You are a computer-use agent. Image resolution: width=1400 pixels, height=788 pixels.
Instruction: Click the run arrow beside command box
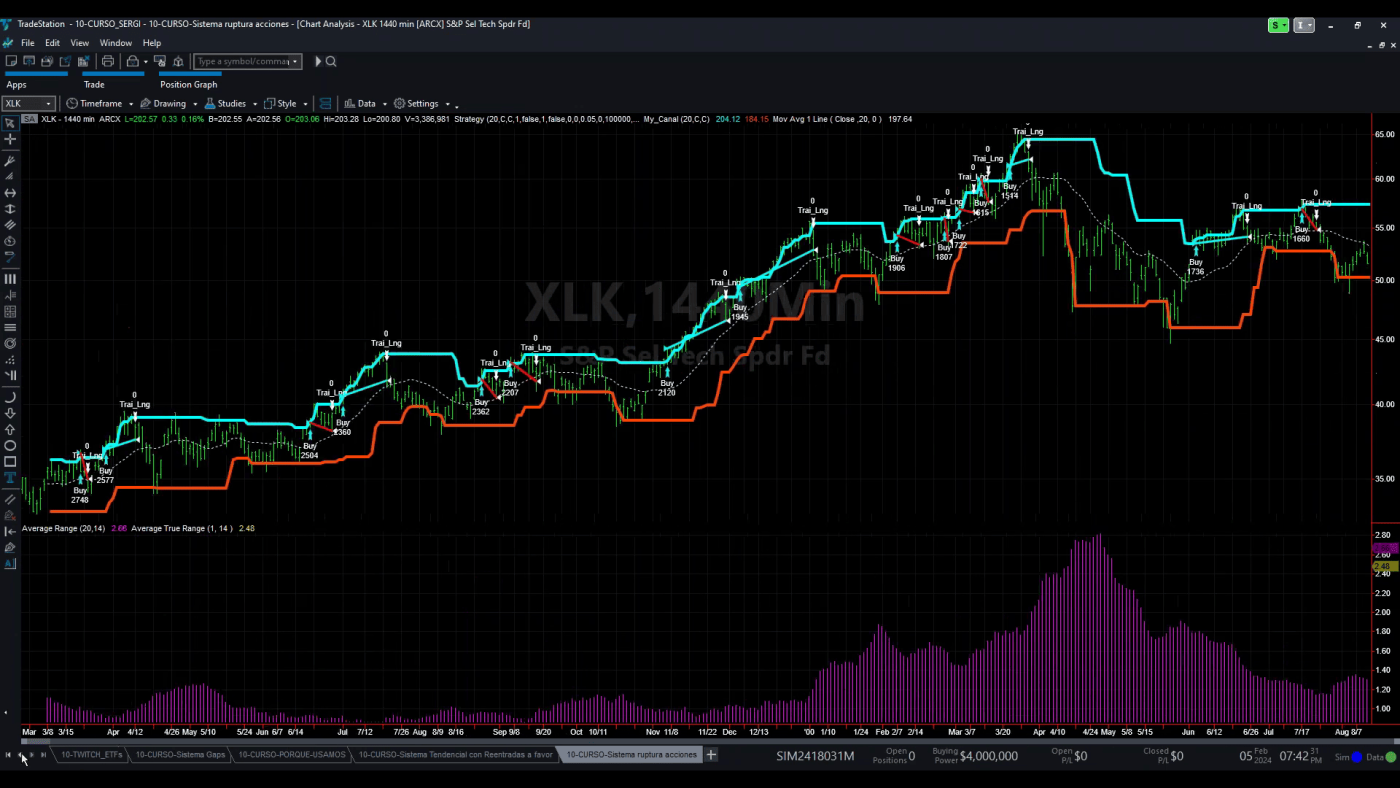coord(318,61)
